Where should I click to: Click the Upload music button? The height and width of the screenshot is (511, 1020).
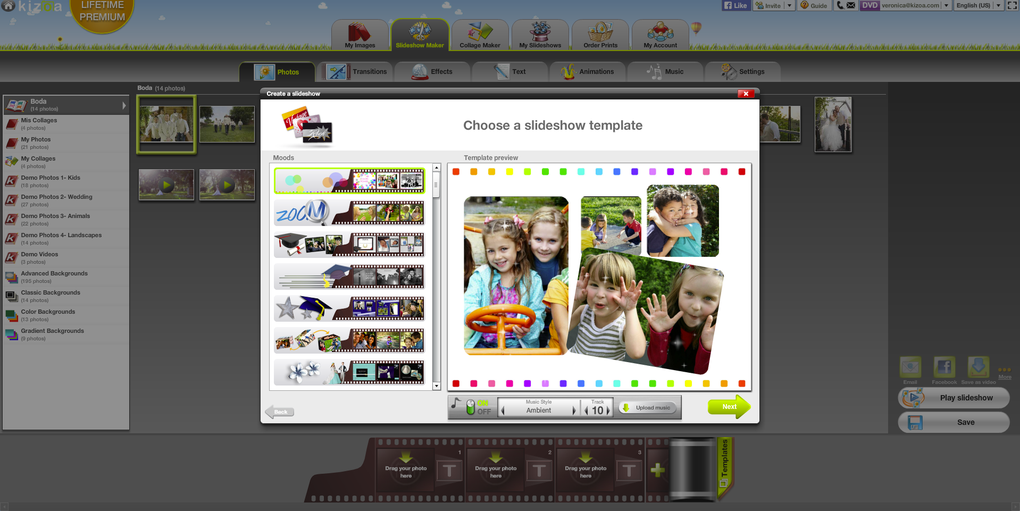coord(647,408)
